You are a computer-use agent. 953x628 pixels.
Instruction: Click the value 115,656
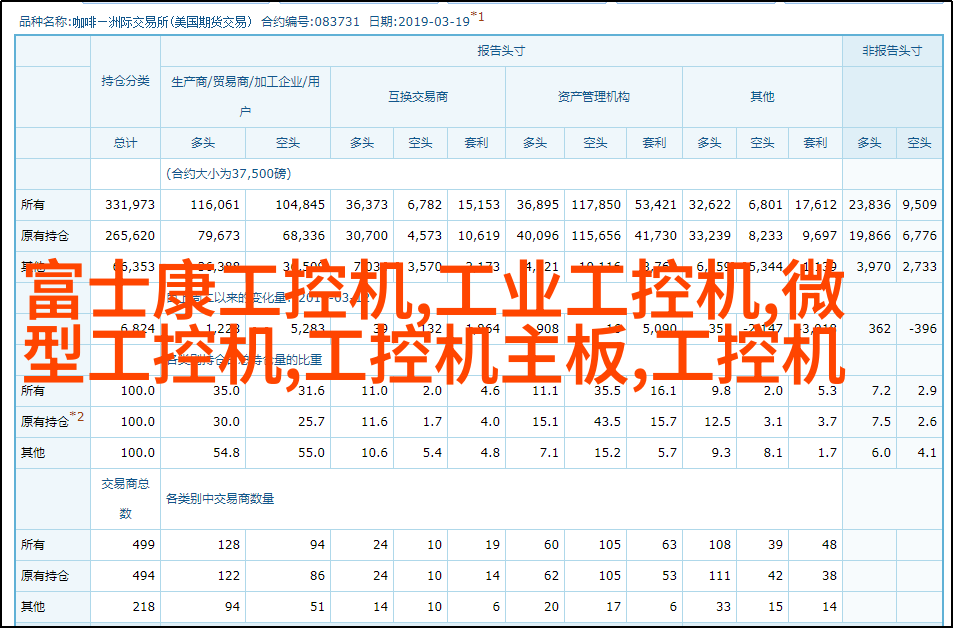(596, 235)
